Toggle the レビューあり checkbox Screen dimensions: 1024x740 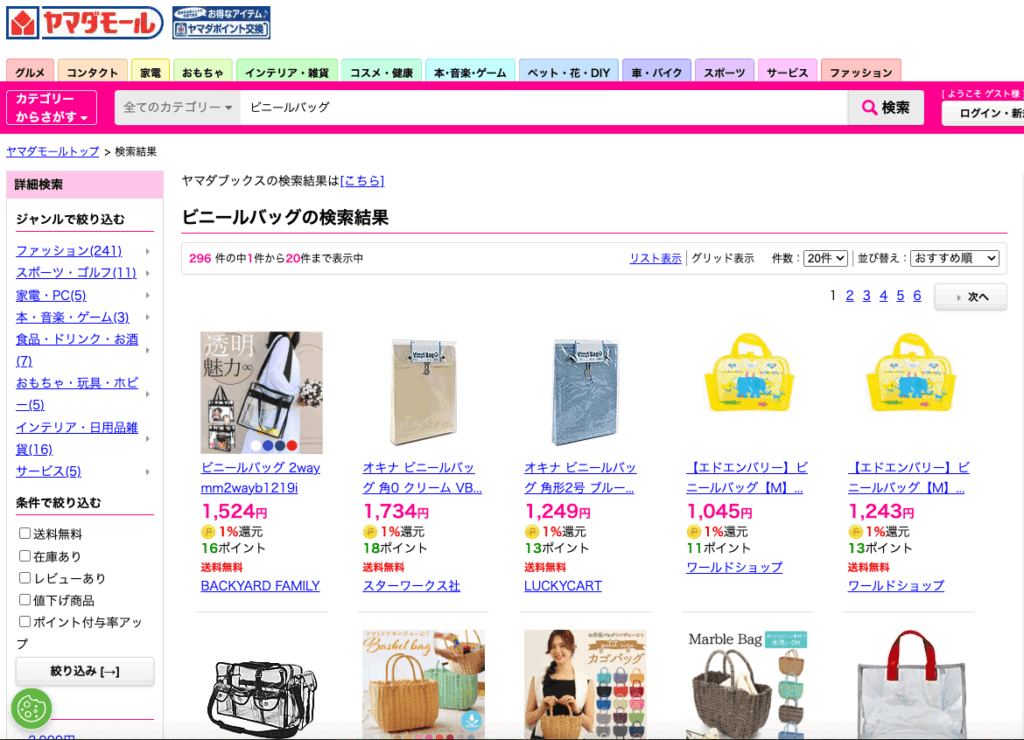click(x=25, y=578)
